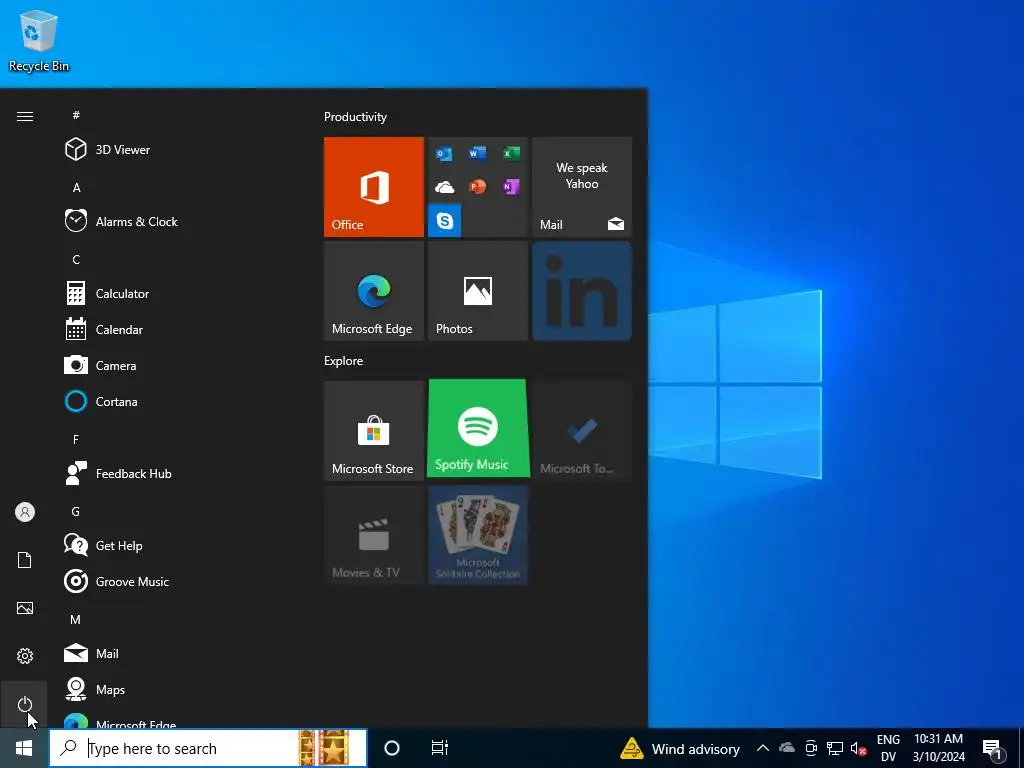Open the Microsoft Store tile
The width and height of the screenshot is (1024, 768).
[x=374, y=431]
